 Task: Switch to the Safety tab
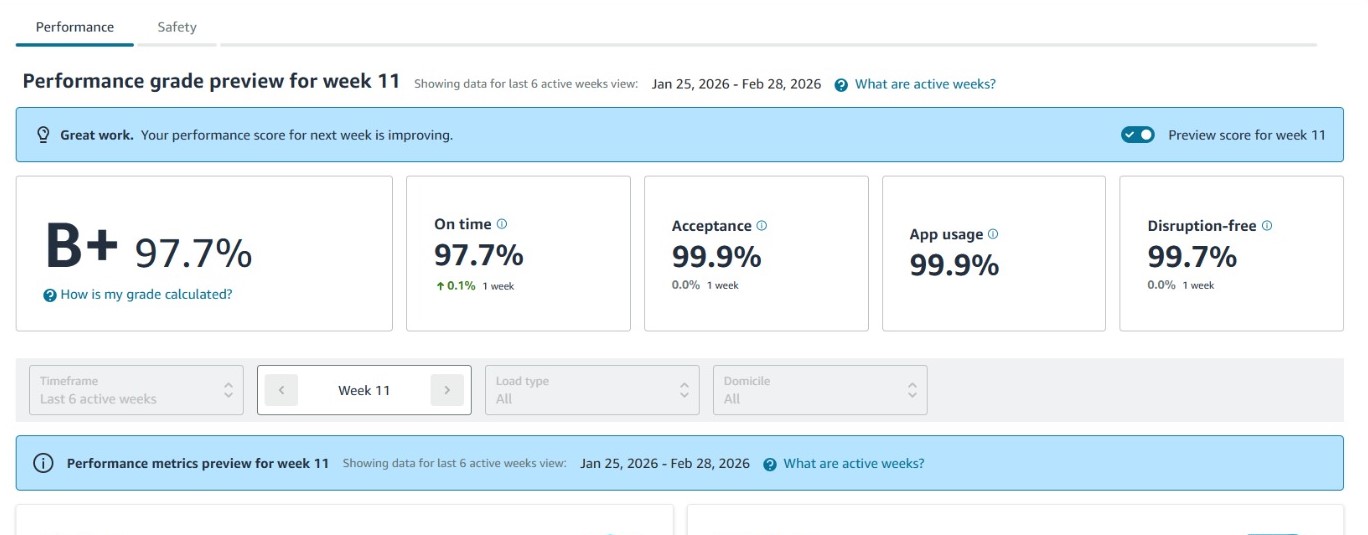coord(177,27)
